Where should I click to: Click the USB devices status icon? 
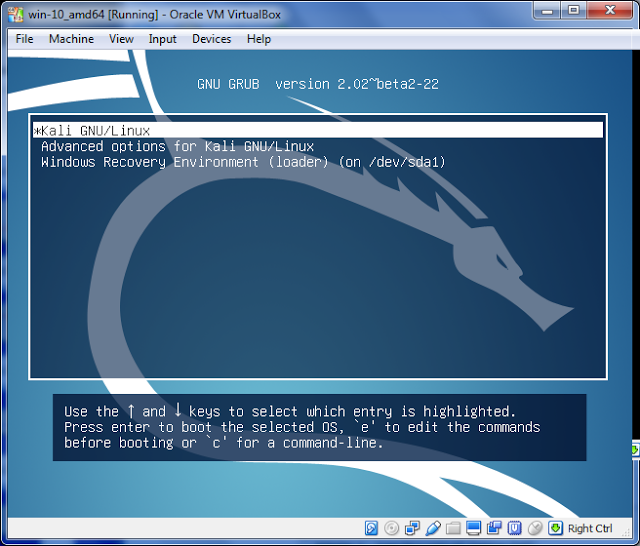click(433, 528)
